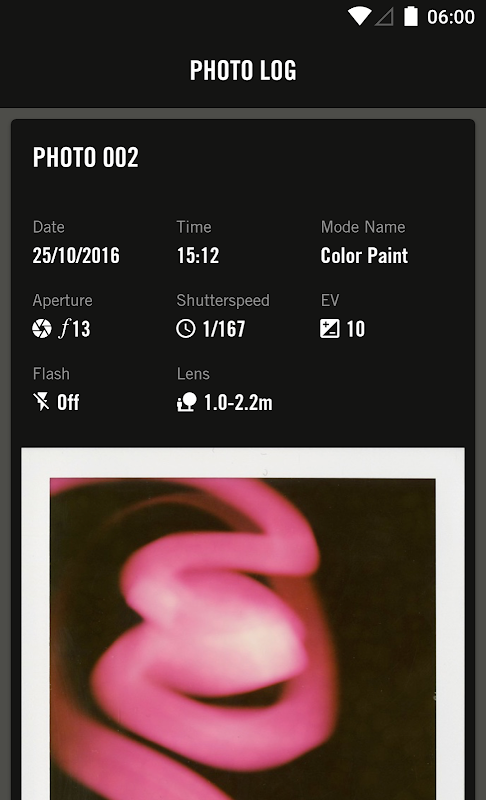
Task: Tap the 1.0-2.2m lens value
Action: click(x=238, y=402)
